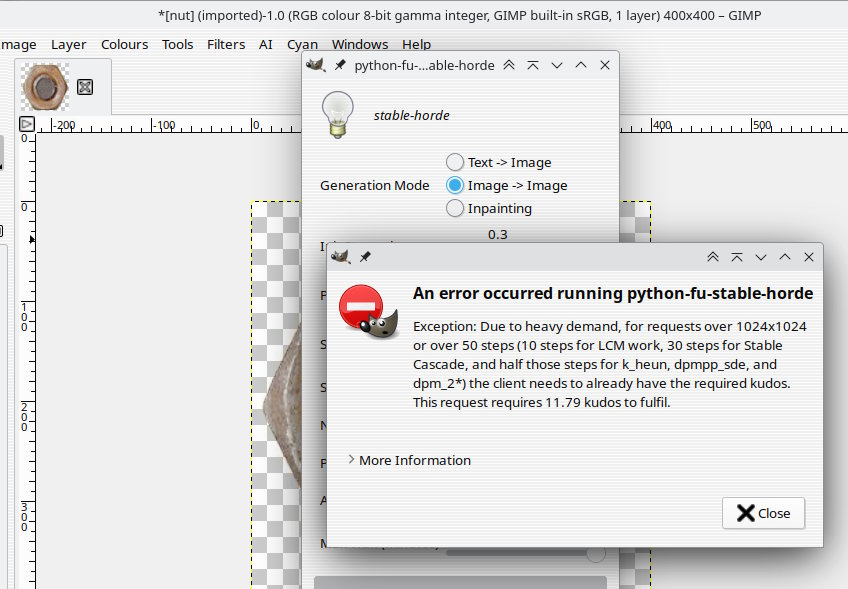Open the Colours menu
This screenshot has height=589, width=848.
[124, 44]
